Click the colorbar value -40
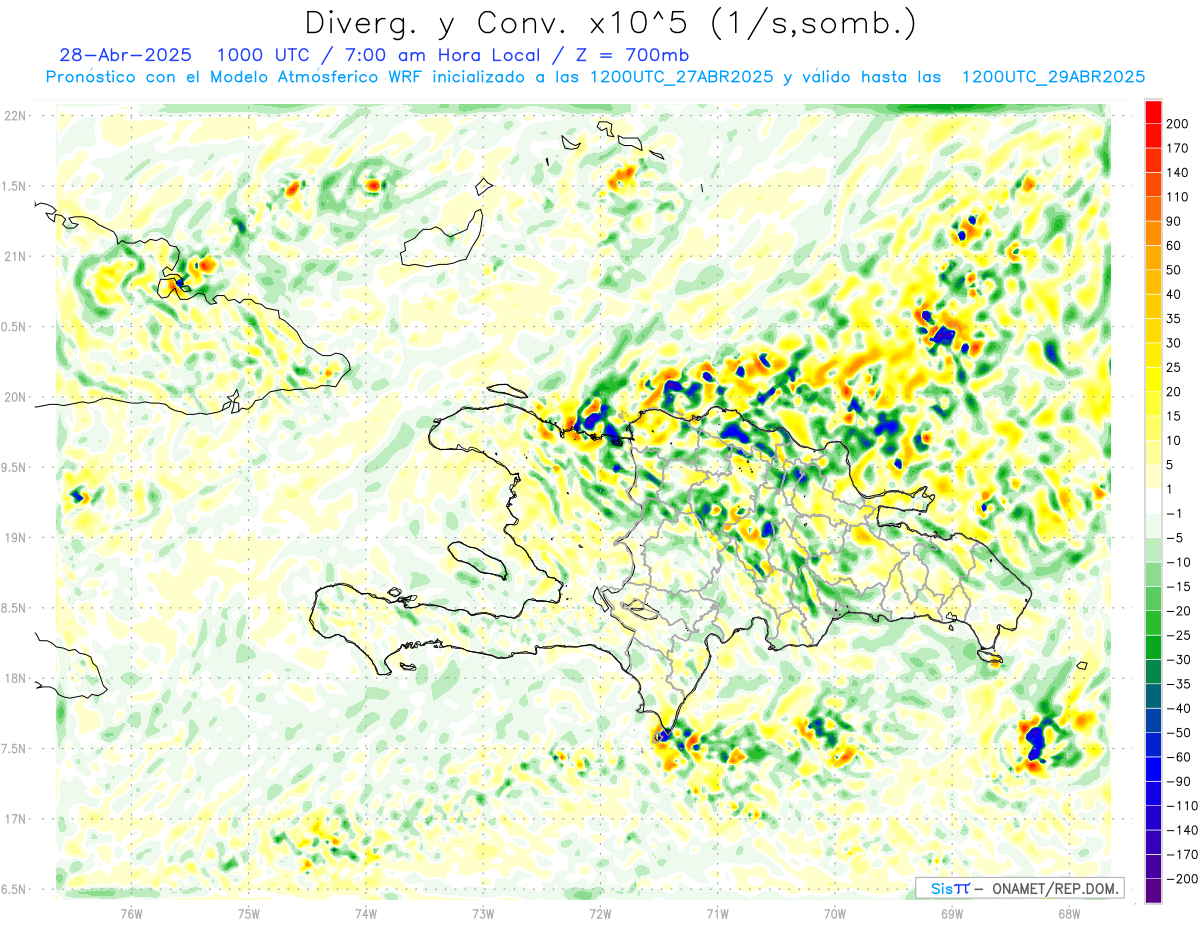 (x=1177, y=708)
